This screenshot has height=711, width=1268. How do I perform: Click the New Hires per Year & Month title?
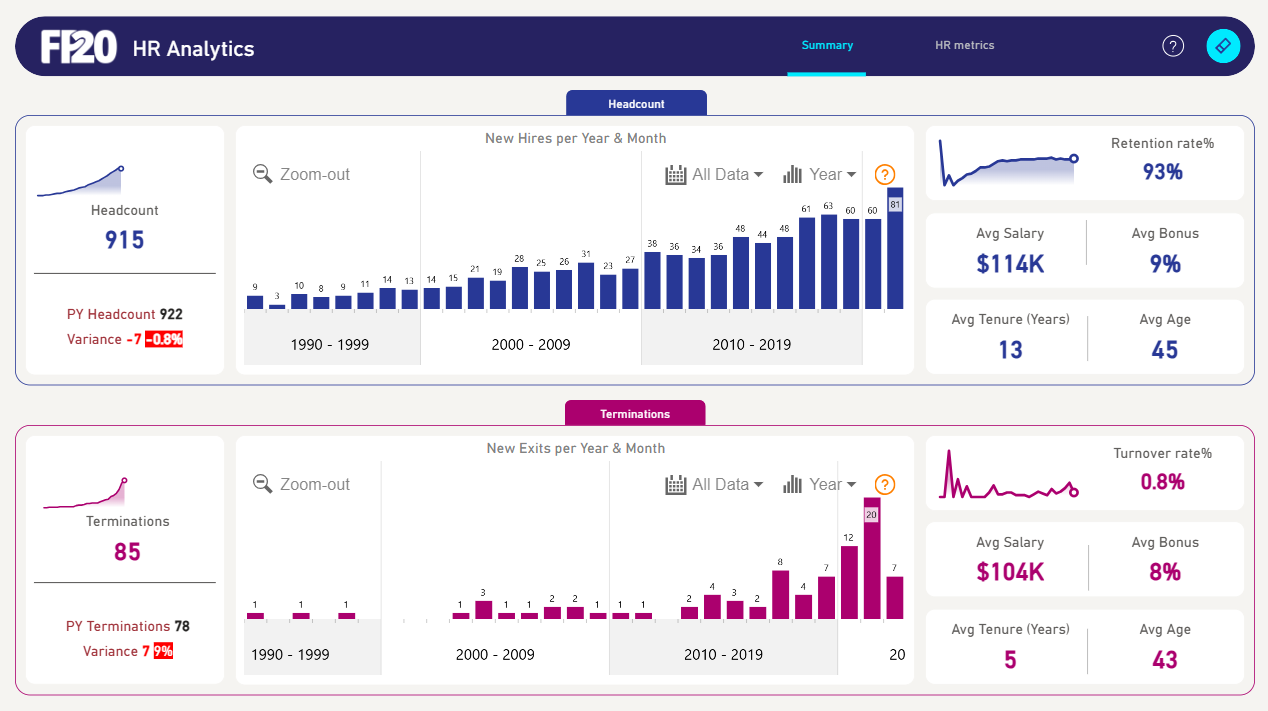pyautogui.click(x=576, y=138)
